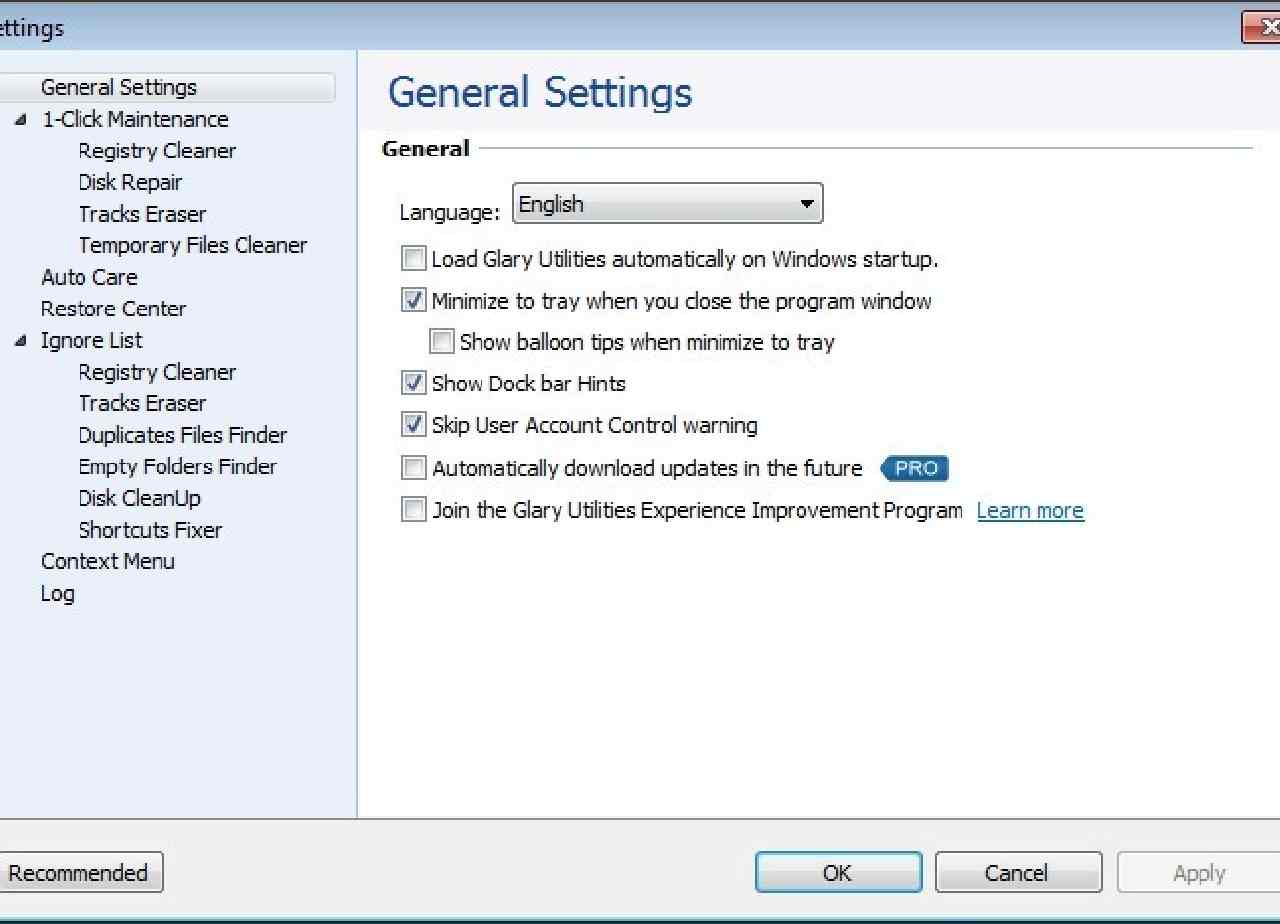Open Empty Folders Finder ignore list
Screen dimensions: 1280x924
[177, 466]
